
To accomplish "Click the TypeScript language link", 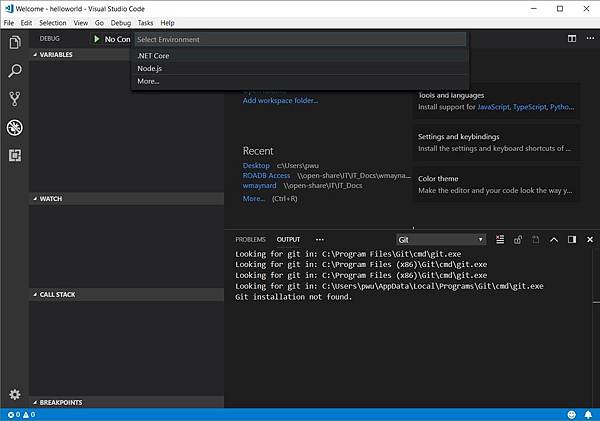I will click(530, 107).
